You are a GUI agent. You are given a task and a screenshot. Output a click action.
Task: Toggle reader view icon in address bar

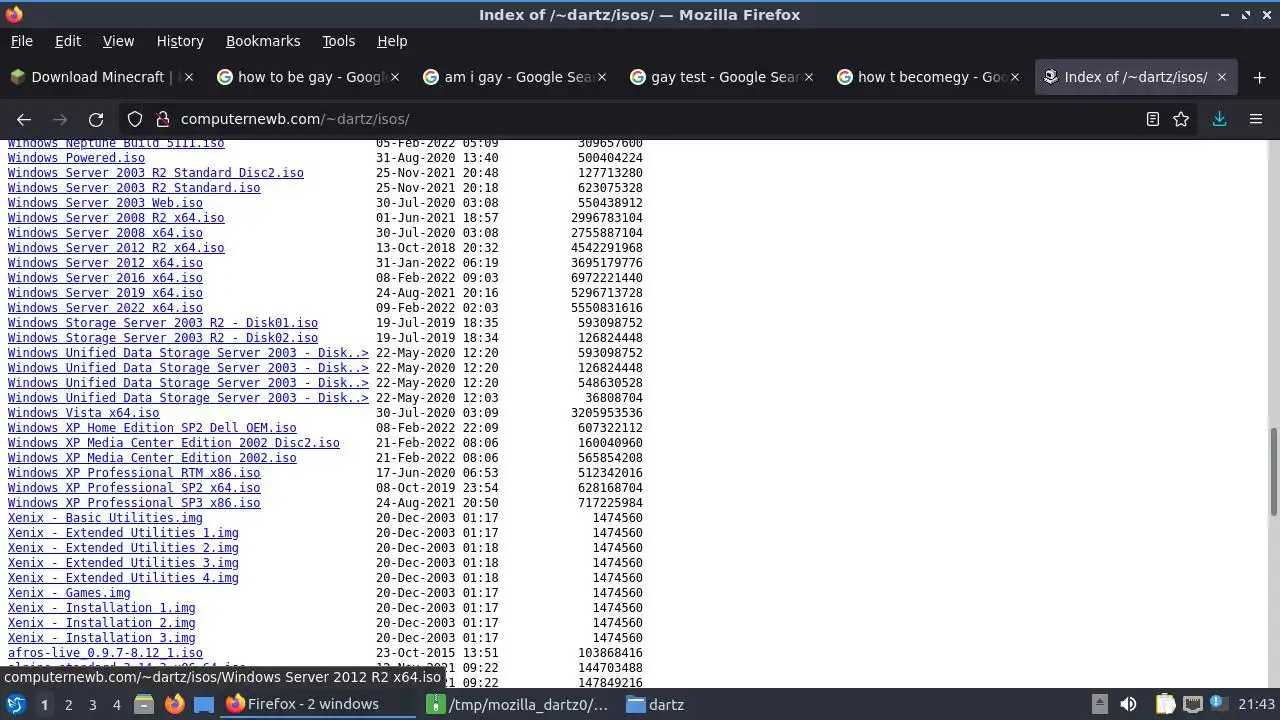pos(1153,119)
